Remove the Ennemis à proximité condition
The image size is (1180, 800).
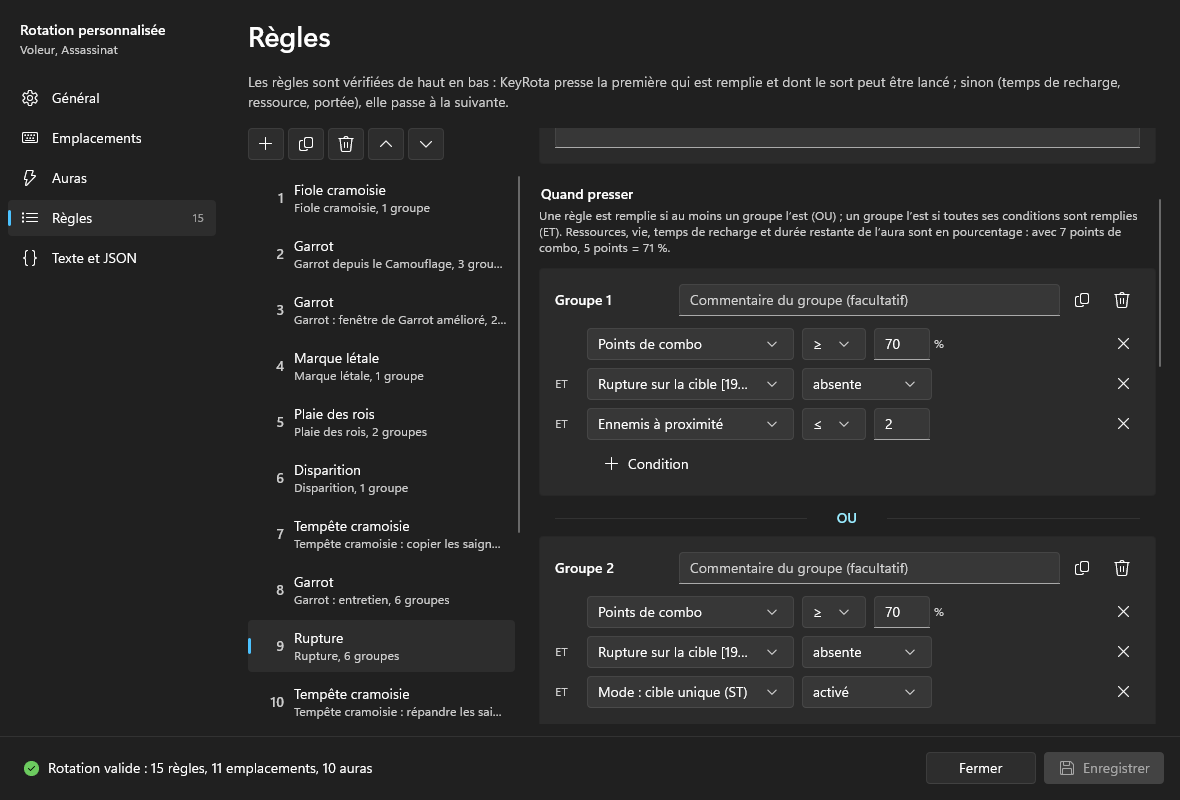tap(1124, 424)
